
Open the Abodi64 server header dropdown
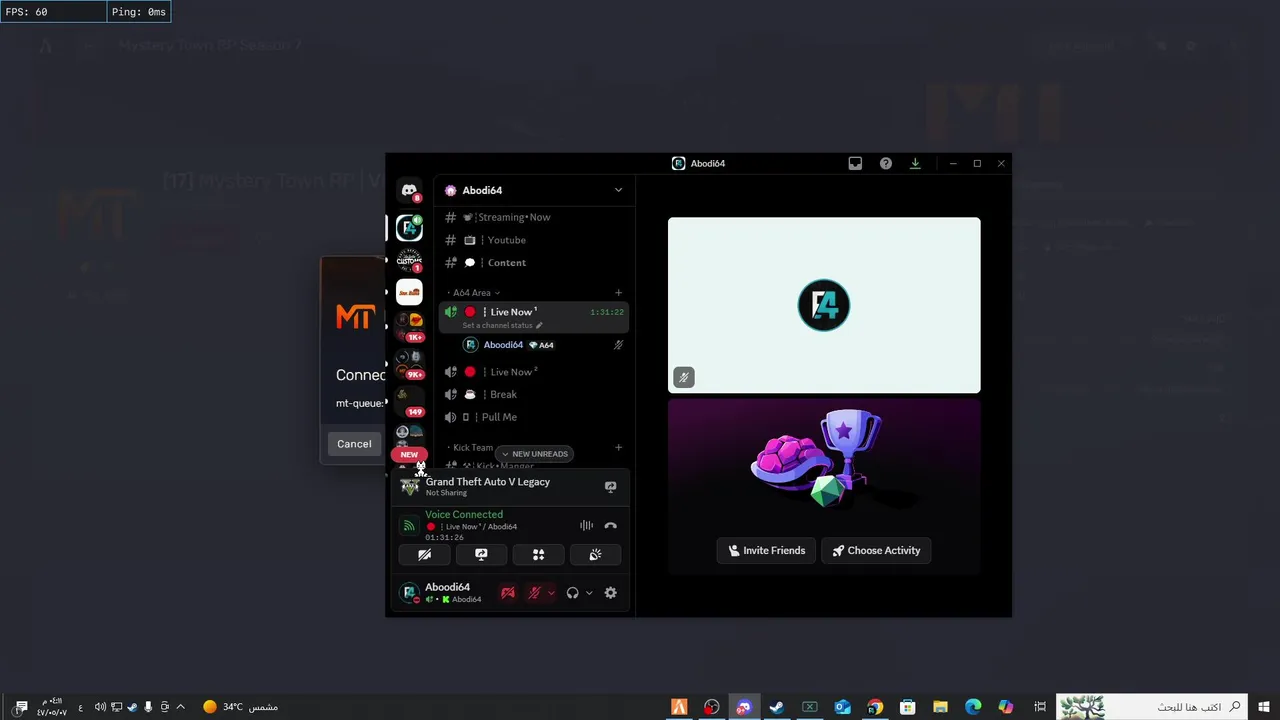[534, 190]
